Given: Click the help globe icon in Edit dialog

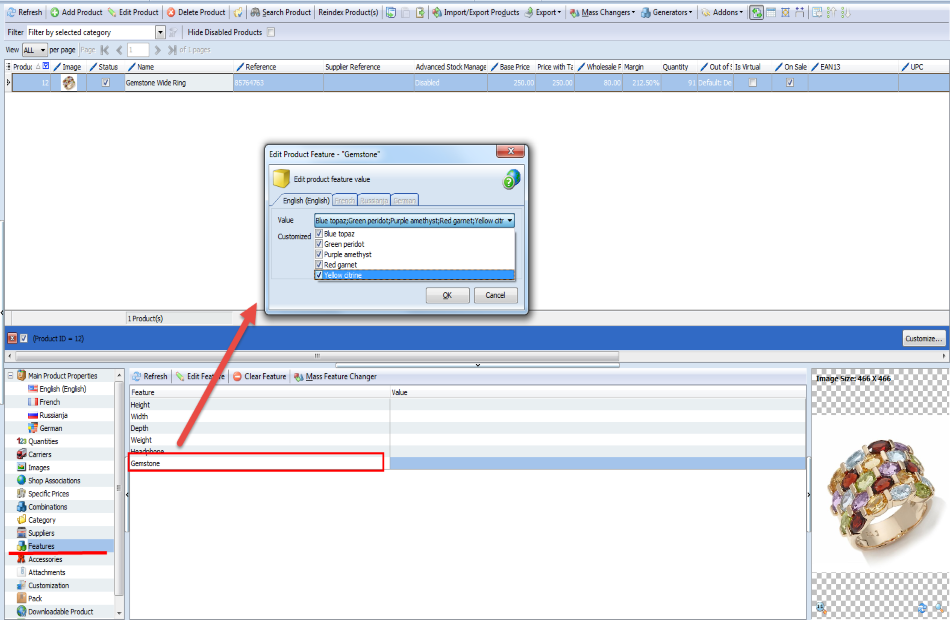Looking at the screenshot, I should click(x=511, y=179).
